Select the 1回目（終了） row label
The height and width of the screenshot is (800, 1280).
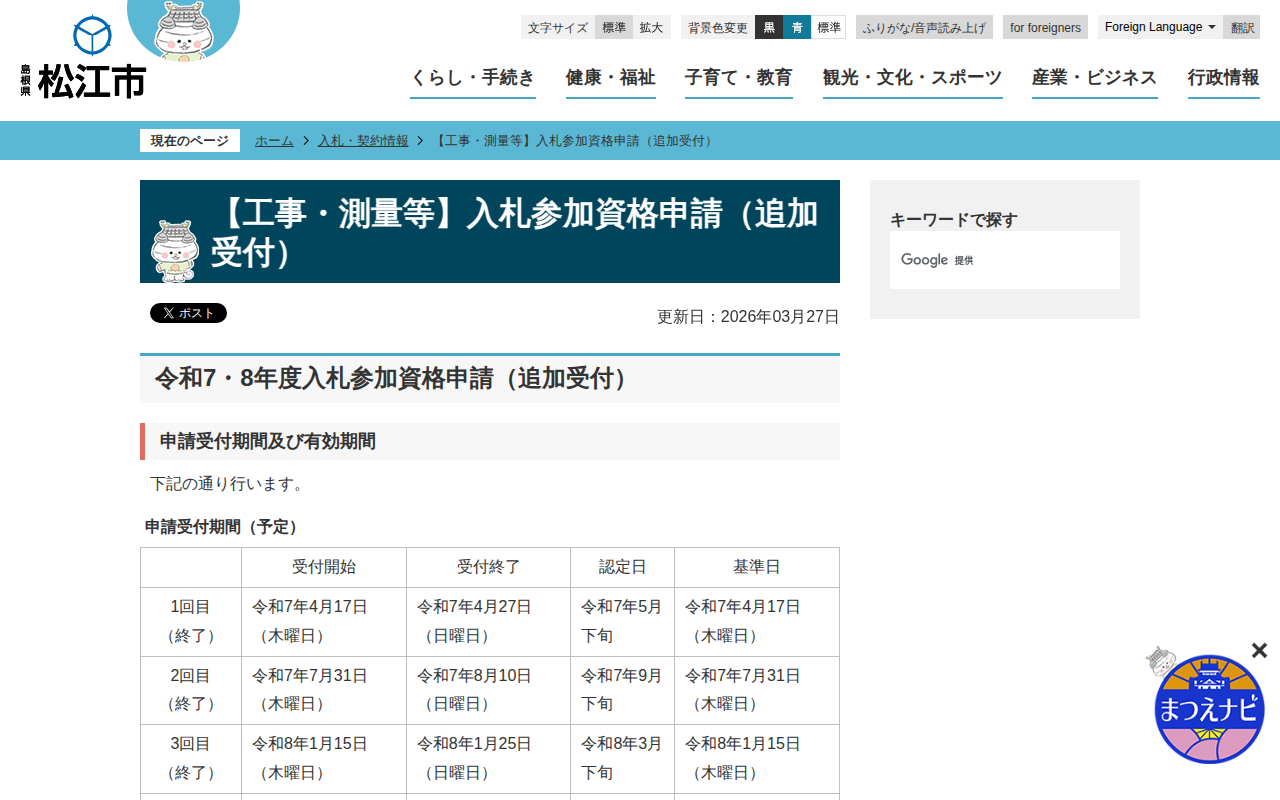coord(191,621)
